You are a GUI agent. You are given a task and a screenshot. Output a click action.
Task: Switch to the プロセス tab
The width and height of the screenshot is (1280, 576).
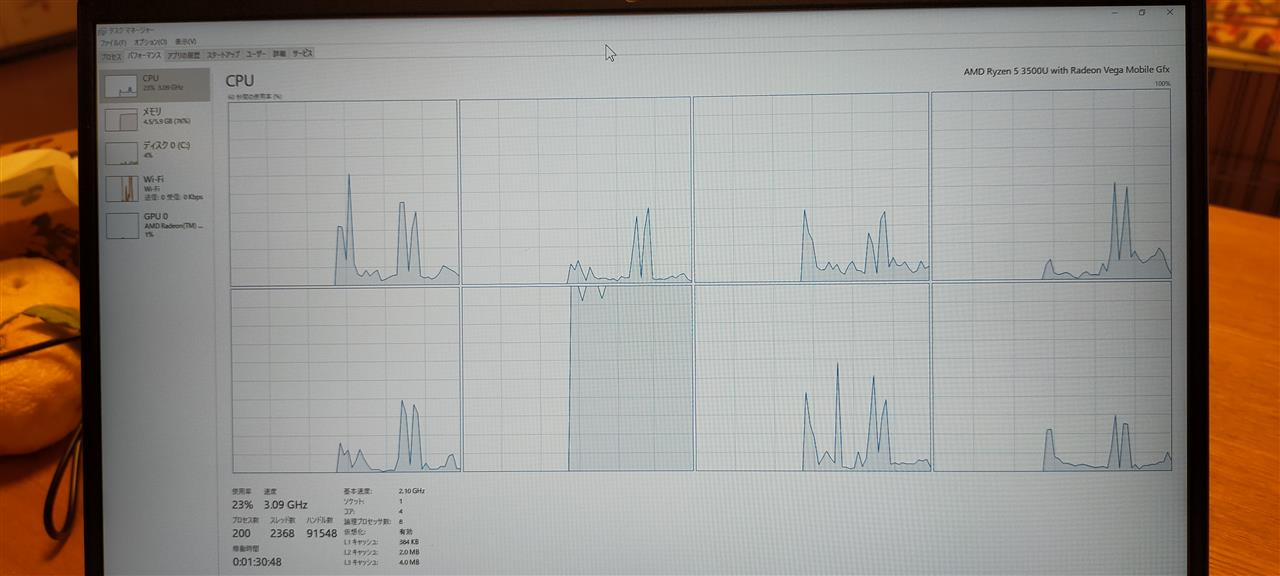click(111, 56)
